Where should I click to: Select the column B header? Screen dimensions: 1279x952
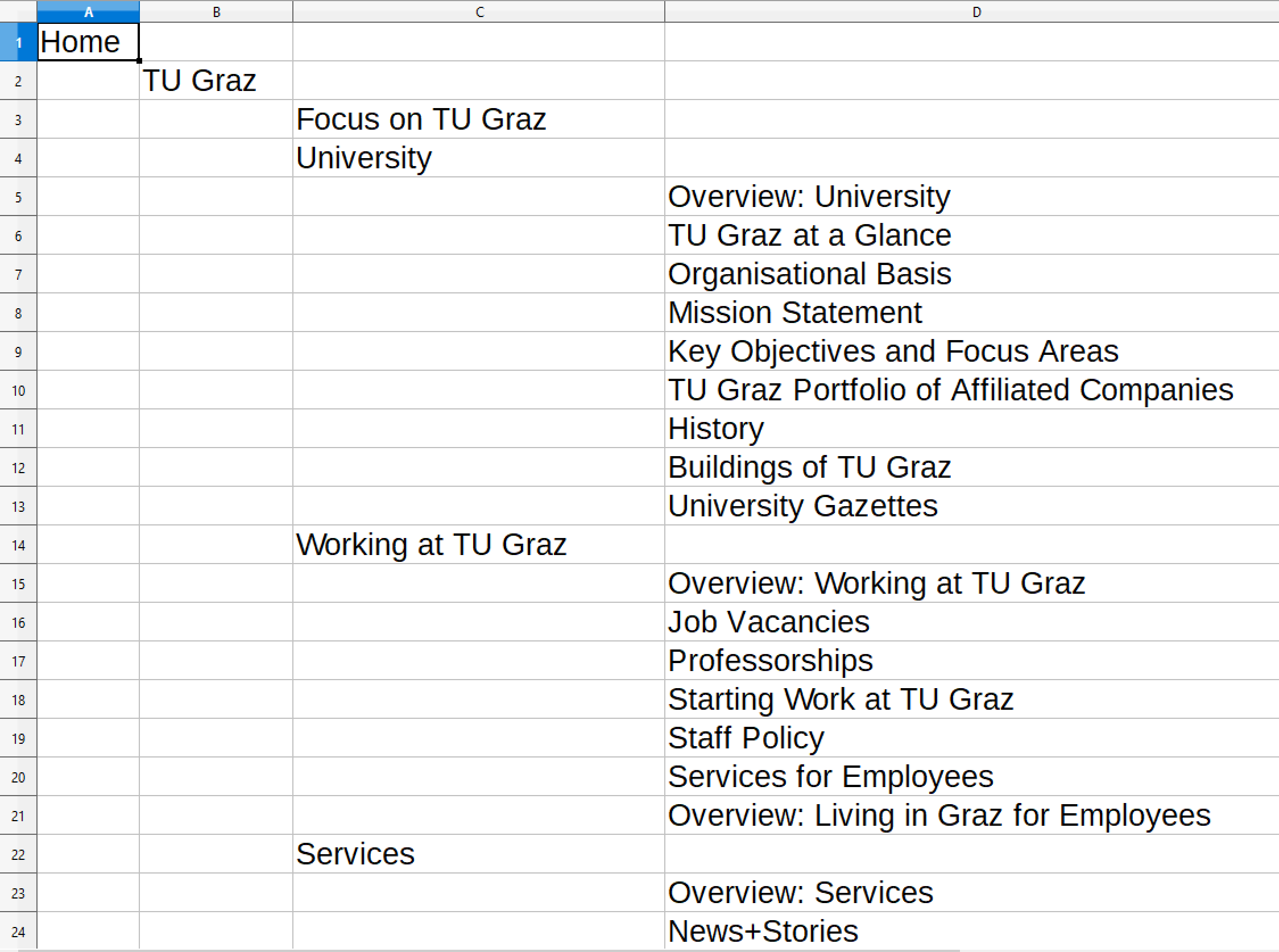tap(216, 11)
